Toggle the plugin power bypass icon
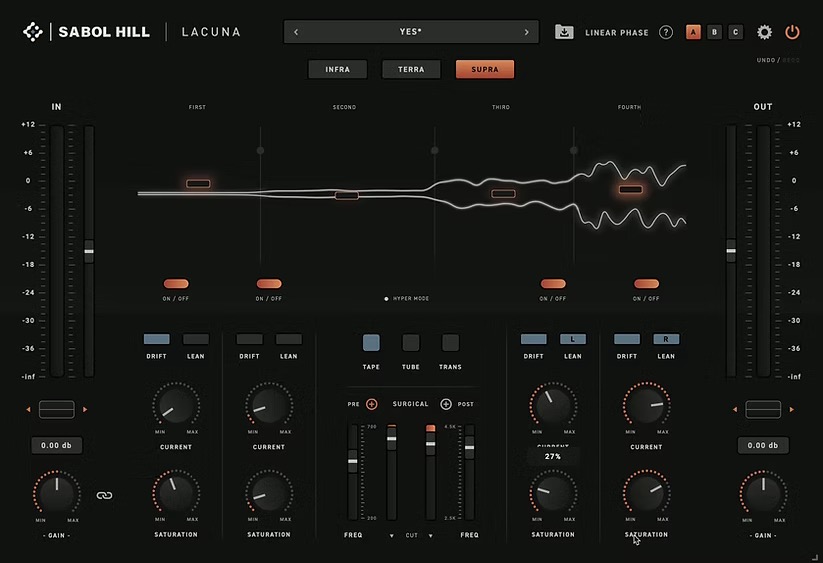Screen dimensions: 823x563 [x=792, y=32]
